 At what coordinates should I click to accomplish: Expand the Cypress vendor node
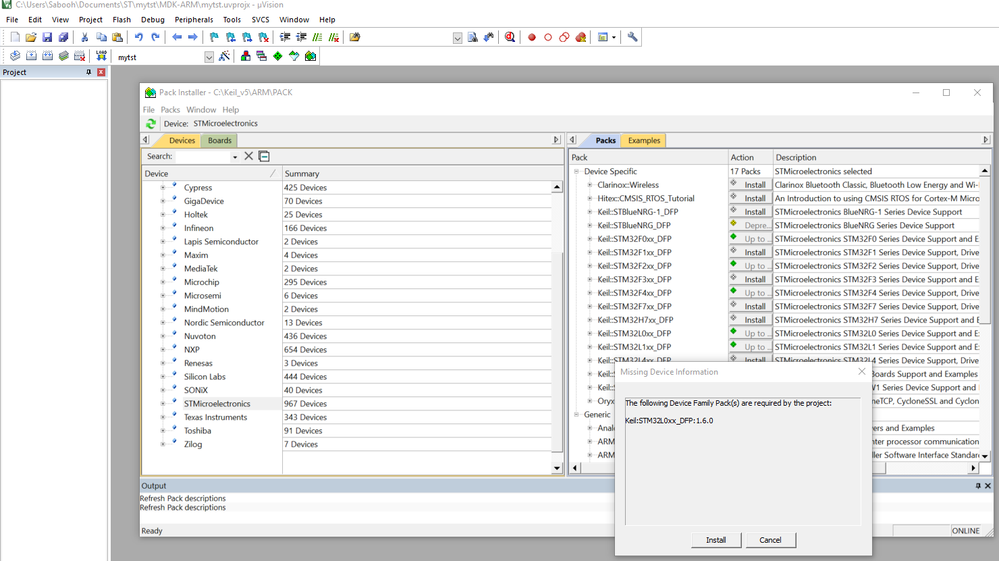(162, 188)
